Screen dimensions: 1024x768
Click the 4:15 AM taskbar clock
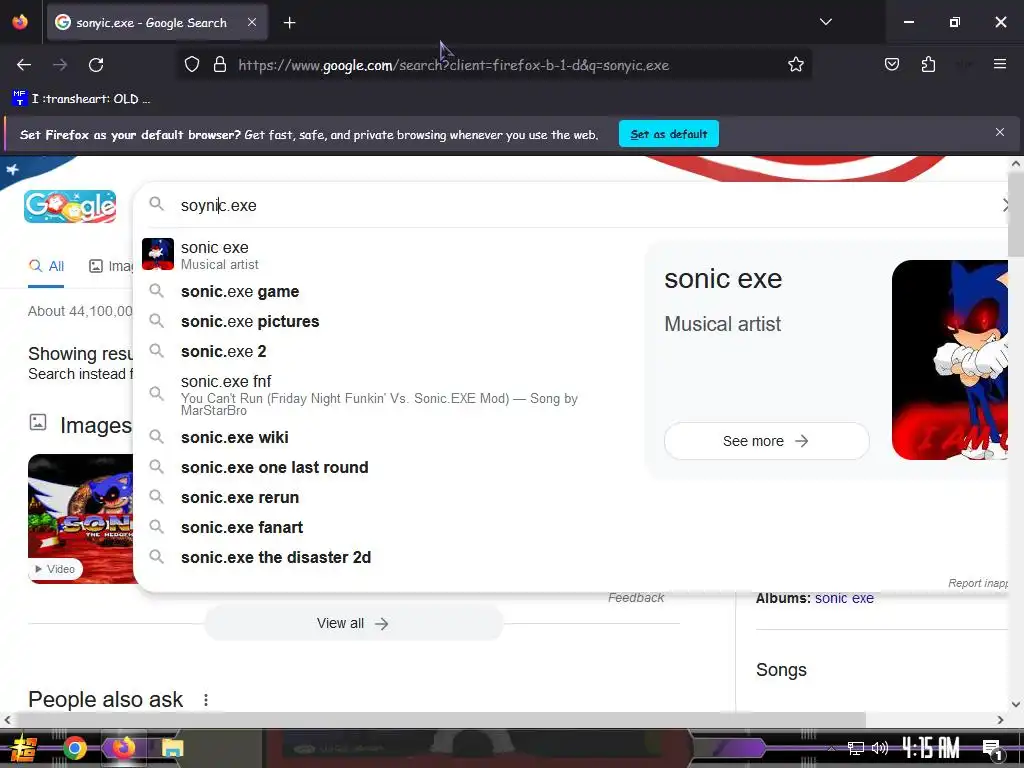click(x=931, y=748)
